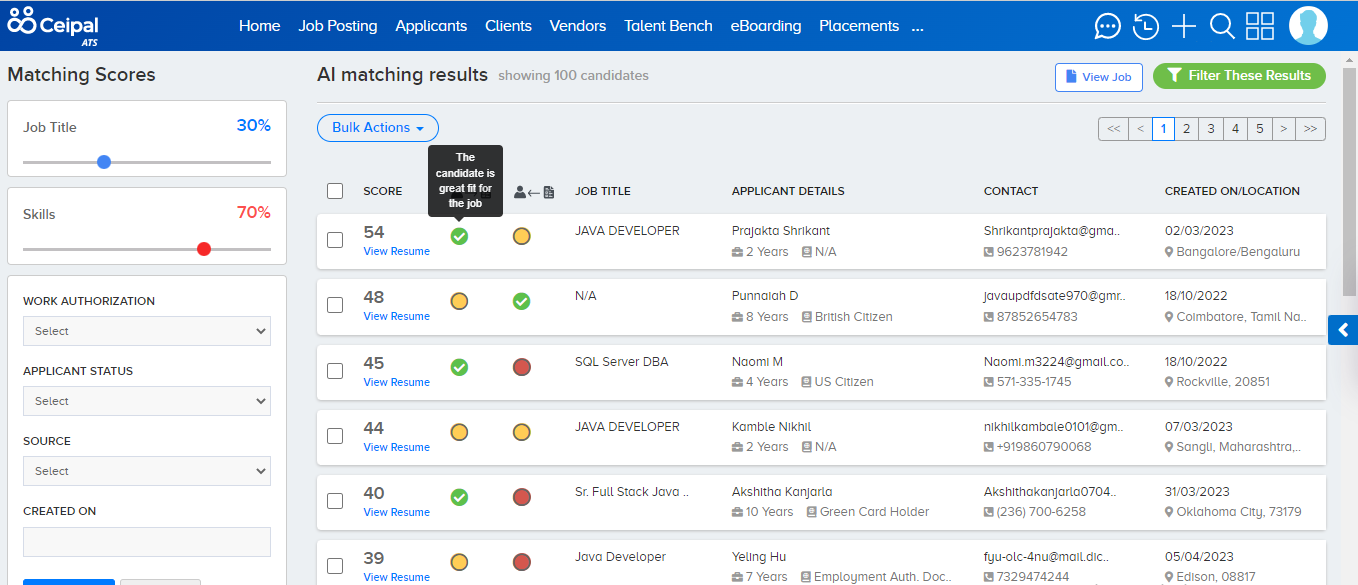
Task: Click the location pin icon for Rockville candidate
Action: click(x=1169, y=381)
